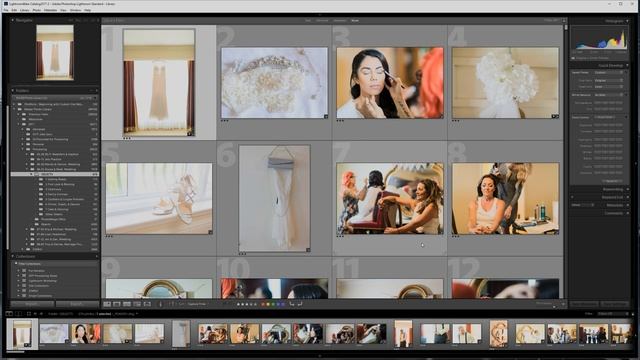Open the File menu
This screenshot has height=360, width=640.
click(6, 10)
